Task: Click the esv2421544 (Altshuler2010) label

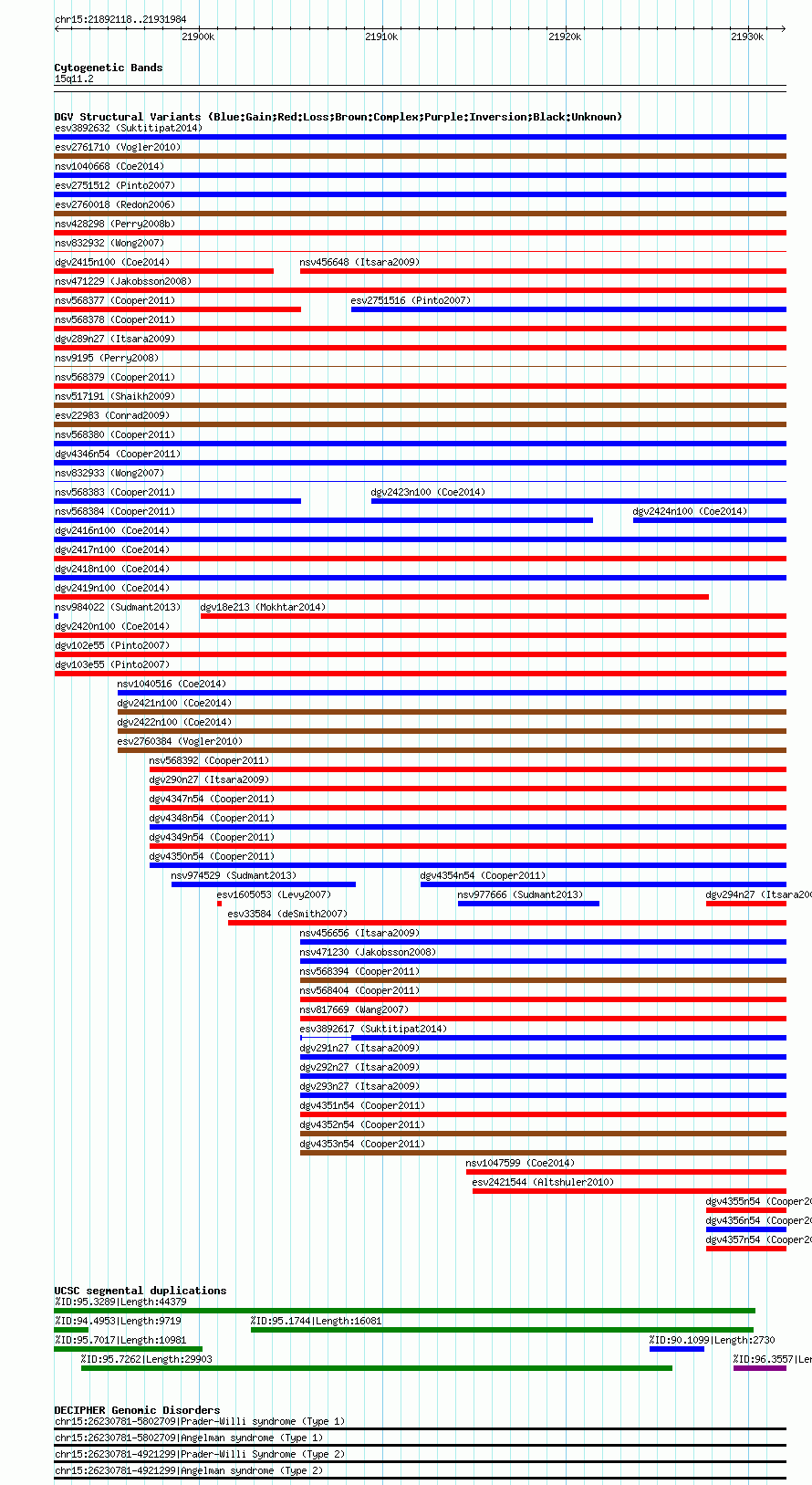Action: (543, 1182)
